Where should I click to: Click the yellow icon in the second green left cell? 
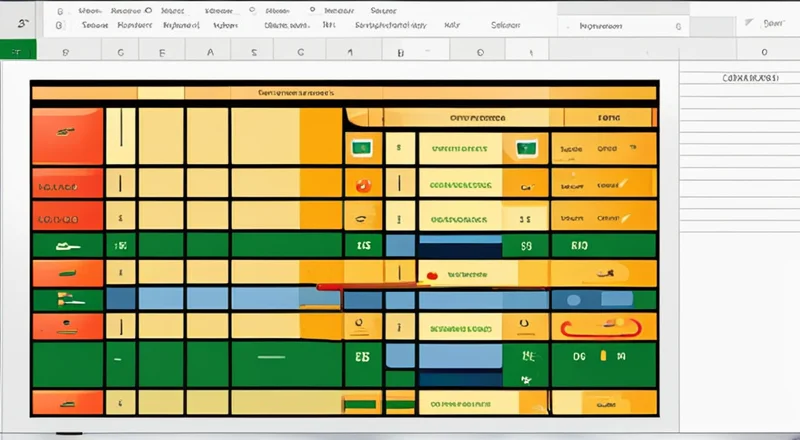(65, 297)
